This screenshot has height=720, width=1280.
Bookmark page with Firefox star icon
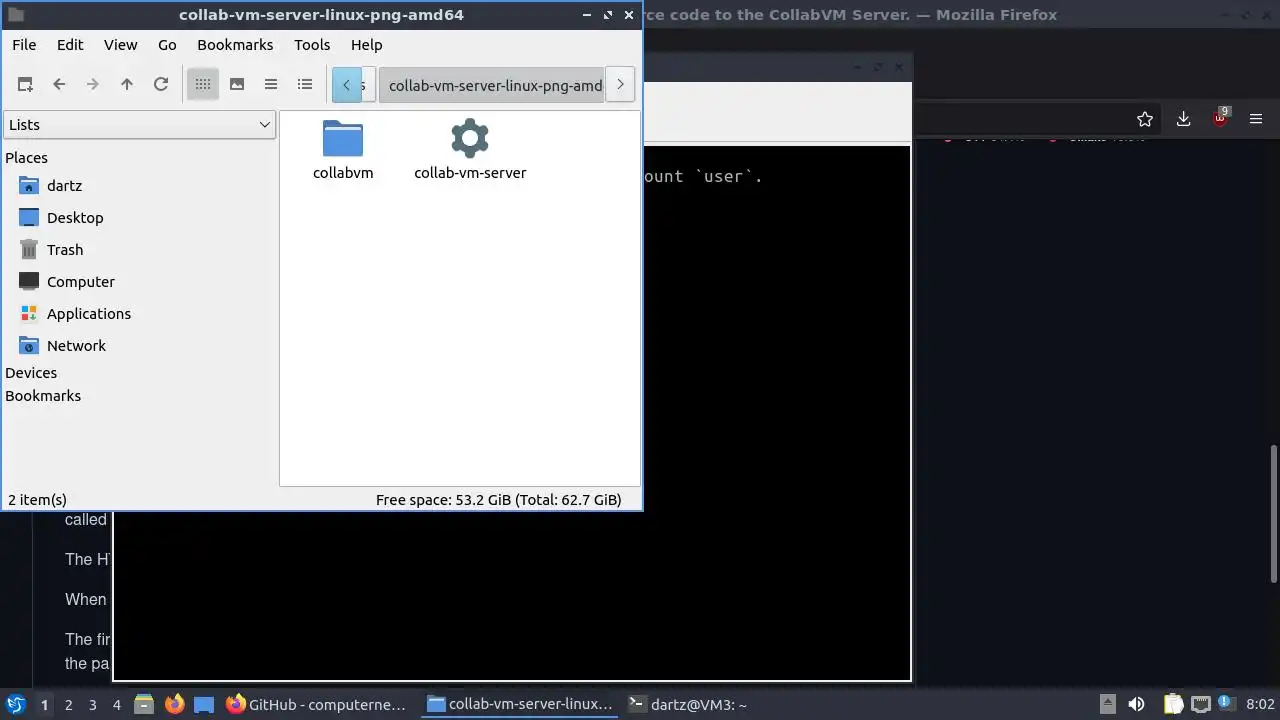click(1145, 119)
